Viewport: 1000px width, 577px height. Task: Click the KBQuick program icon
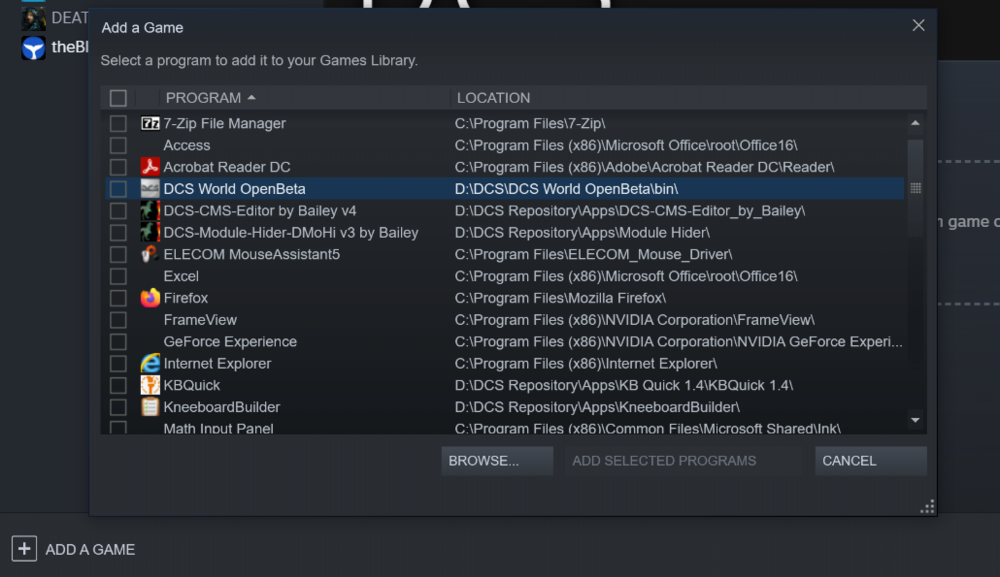click(x=150, y=386)
